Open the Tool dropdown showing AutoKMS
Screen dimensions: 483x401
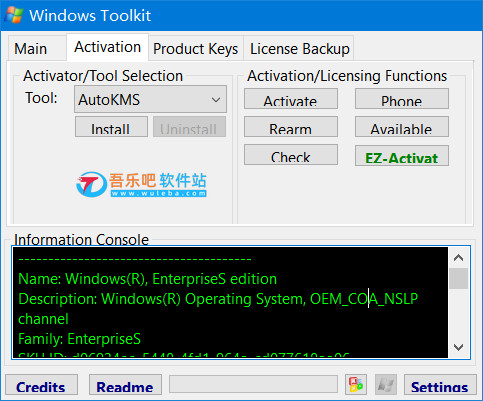pyautogui.click(x=150, y=99)
